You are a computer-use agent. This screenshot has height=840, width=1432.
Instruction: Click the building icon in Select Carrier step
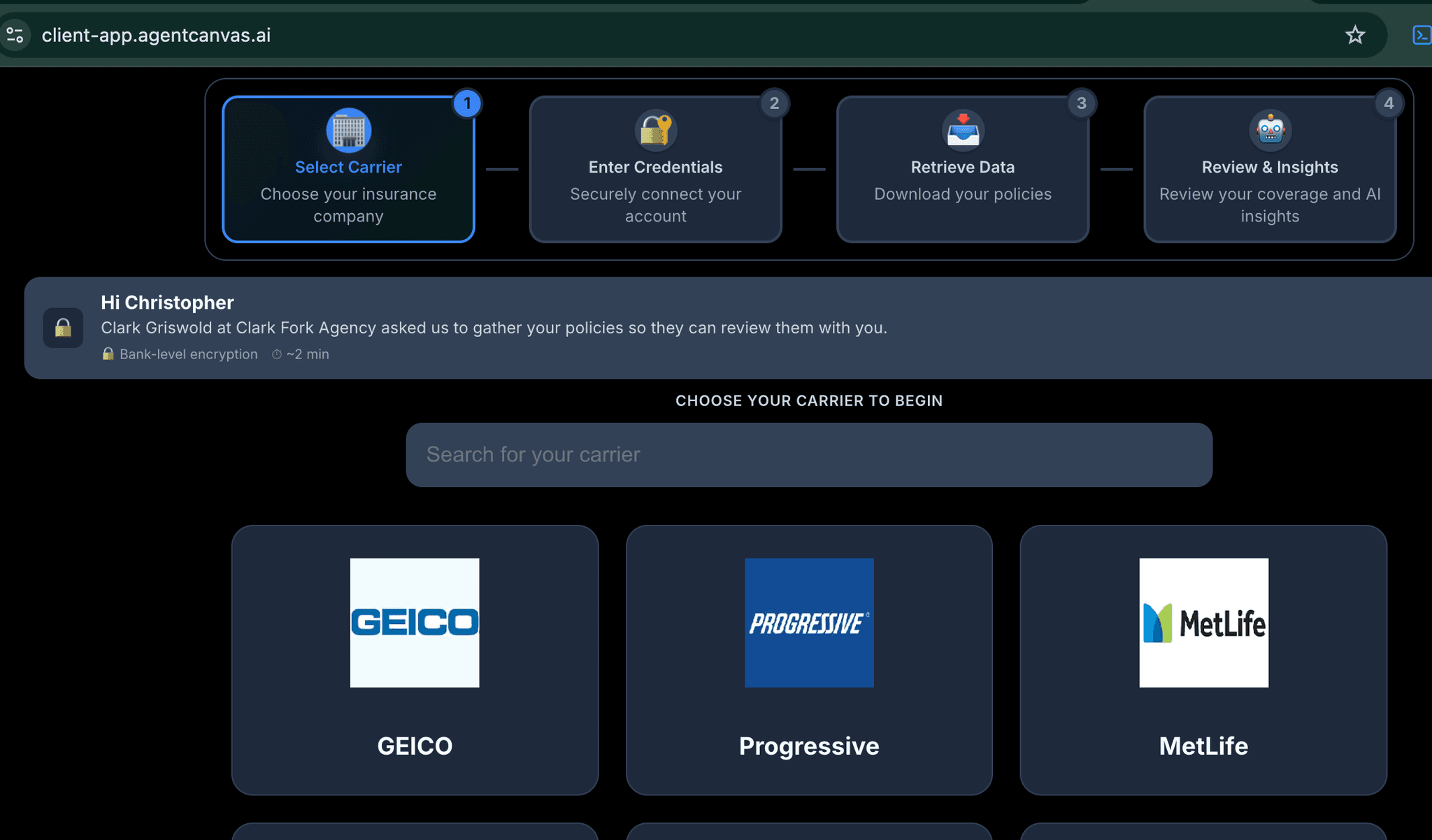pos(348,130)
